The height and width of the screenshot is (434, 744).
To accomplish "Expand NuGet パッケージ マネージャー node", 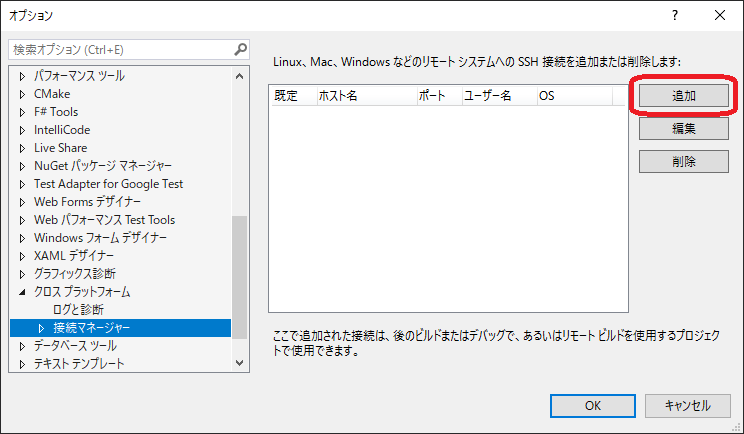I will click(22, 166).
